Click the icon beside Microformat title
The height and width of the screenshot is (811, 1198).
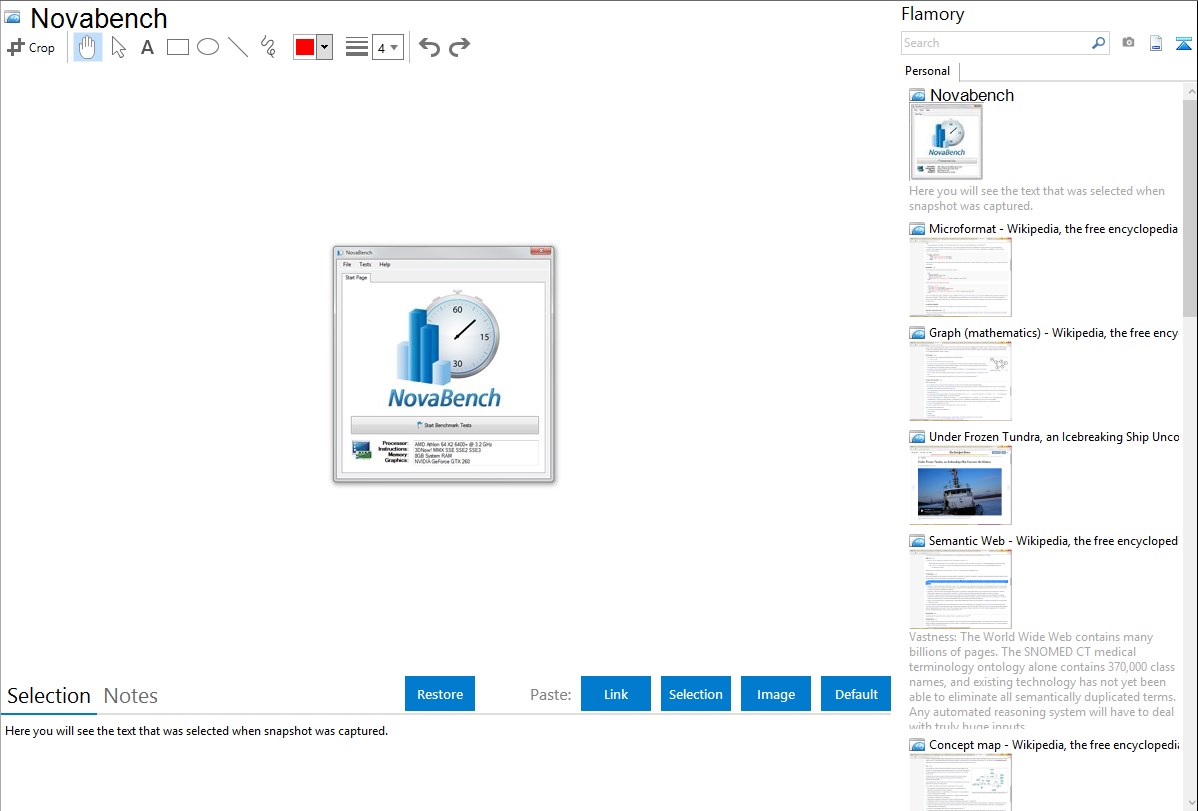918,229
